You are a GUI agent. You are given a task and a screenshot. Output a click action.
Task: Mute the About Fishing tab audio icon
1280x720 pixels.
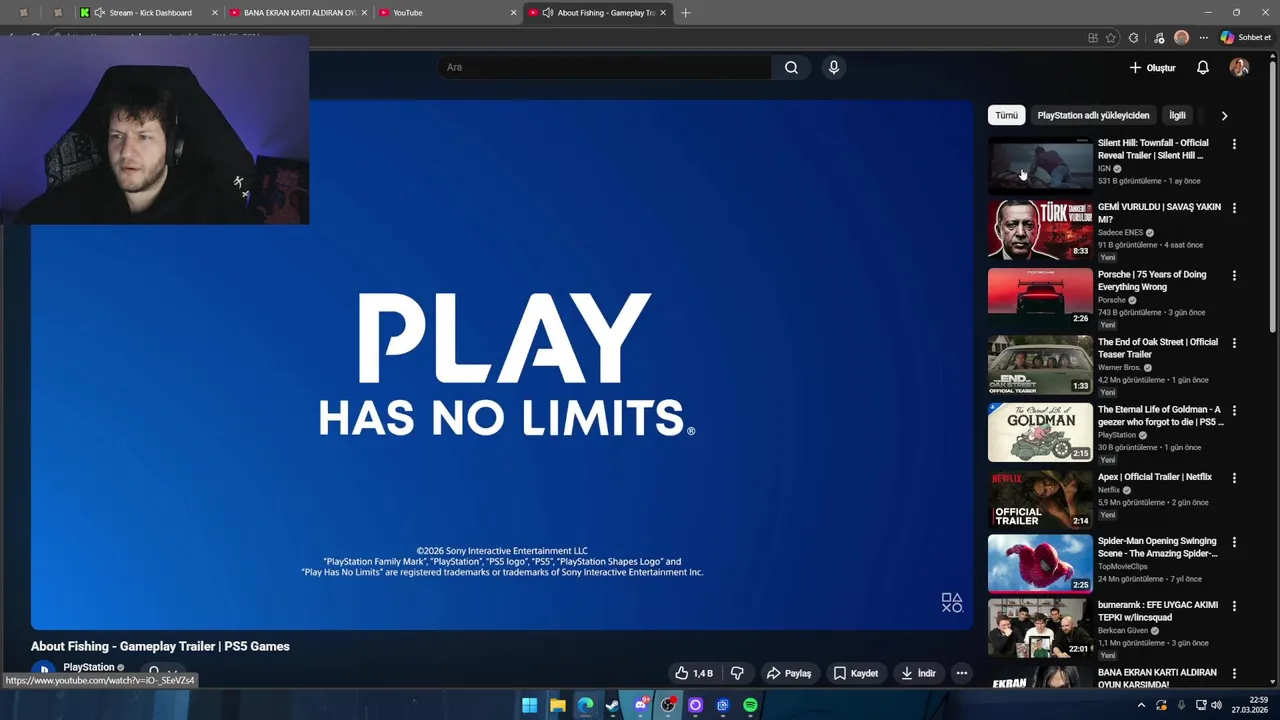(547, 13)
